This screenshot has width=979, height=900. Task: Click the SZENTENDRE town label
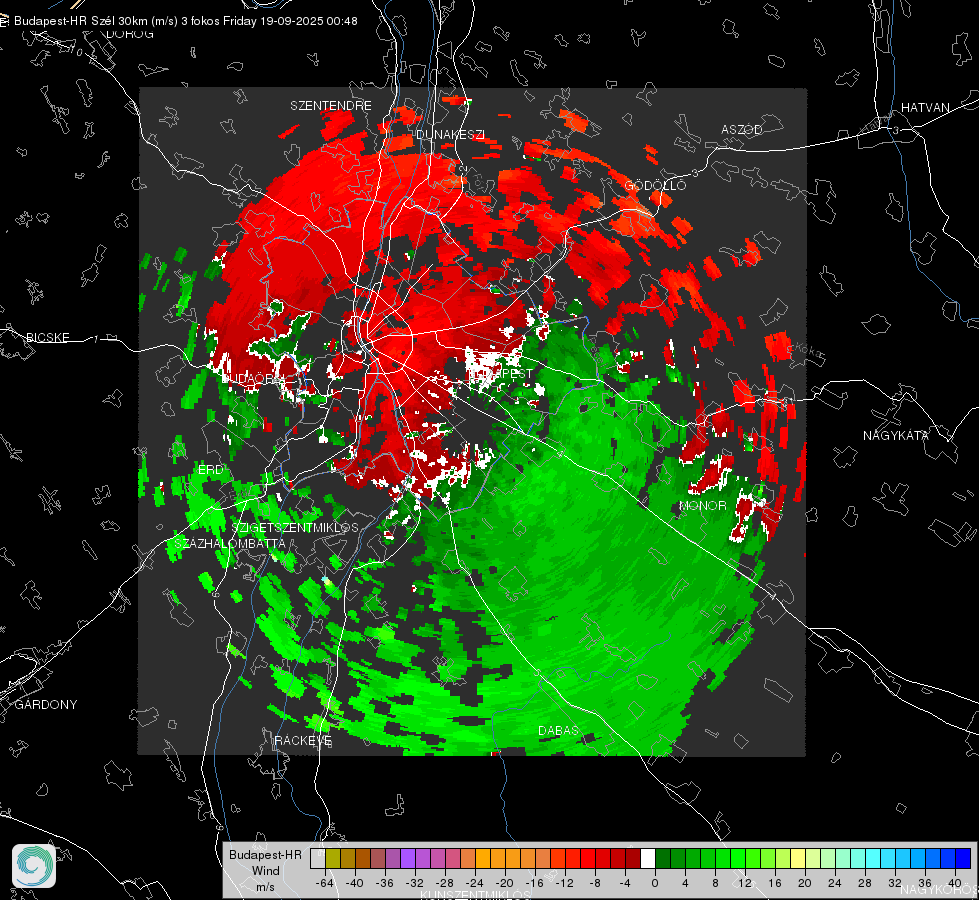(x=331, y=106)
